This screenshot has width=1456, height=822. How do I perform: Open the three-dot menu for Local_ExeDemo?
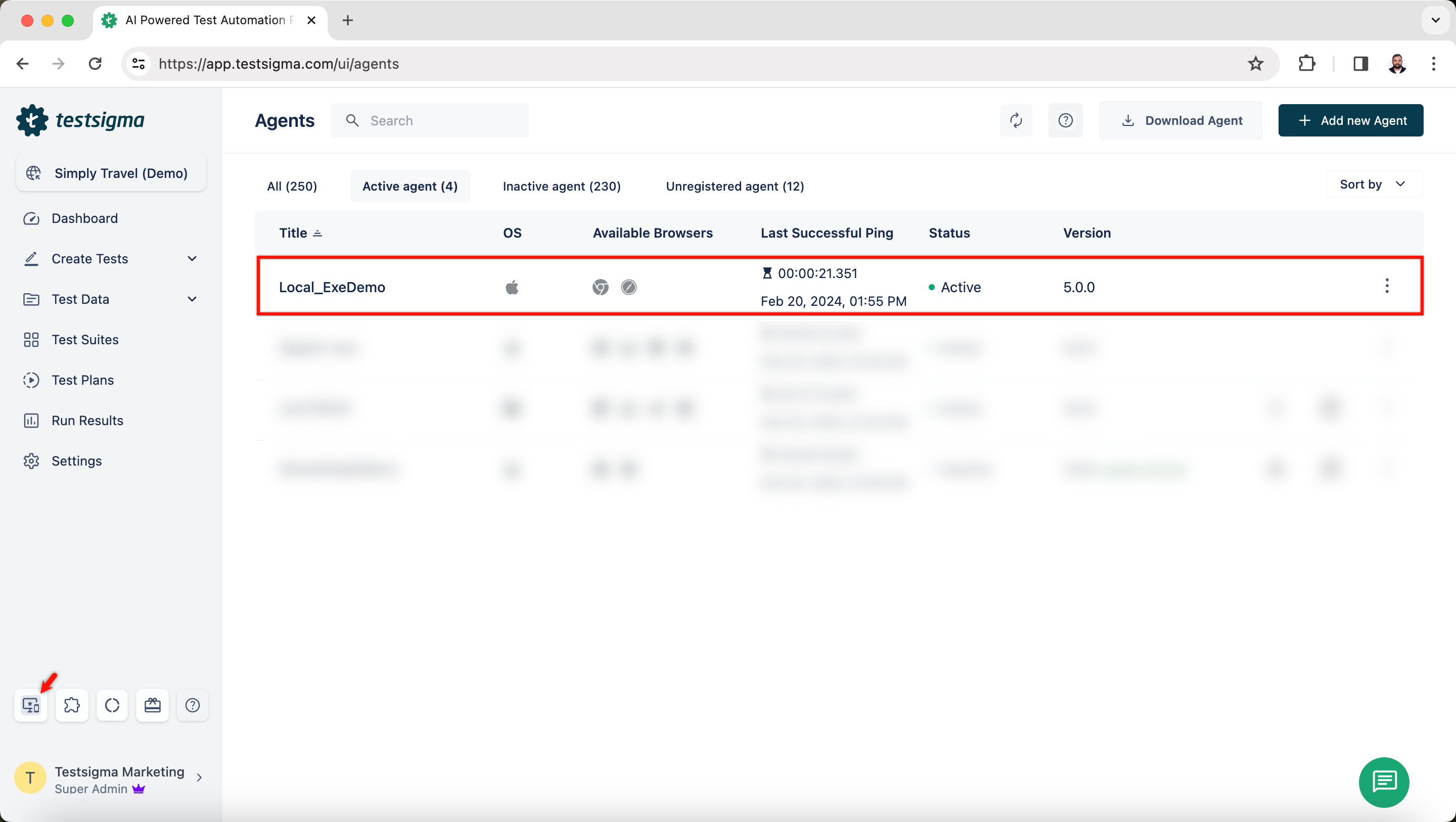pos(1387,286)
